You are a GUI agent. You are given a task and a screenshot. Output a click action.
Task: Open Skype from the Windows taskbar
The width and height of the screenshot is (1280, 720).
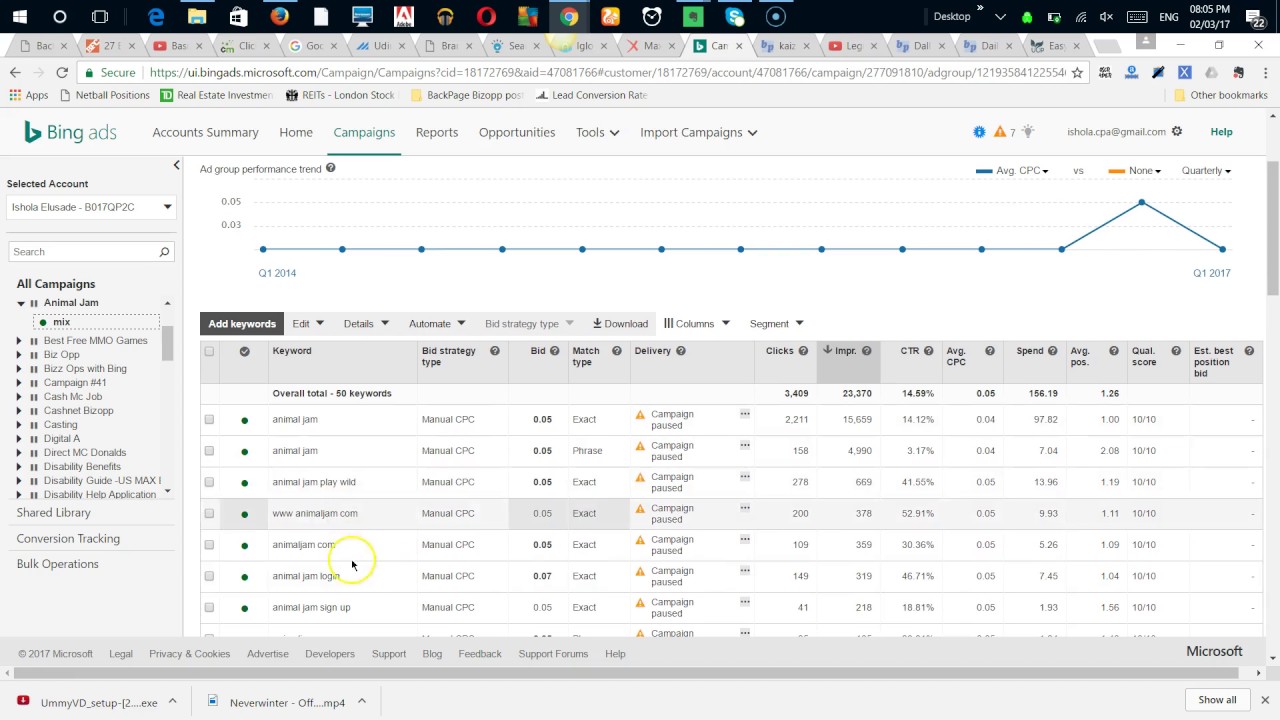pos(735,17)
